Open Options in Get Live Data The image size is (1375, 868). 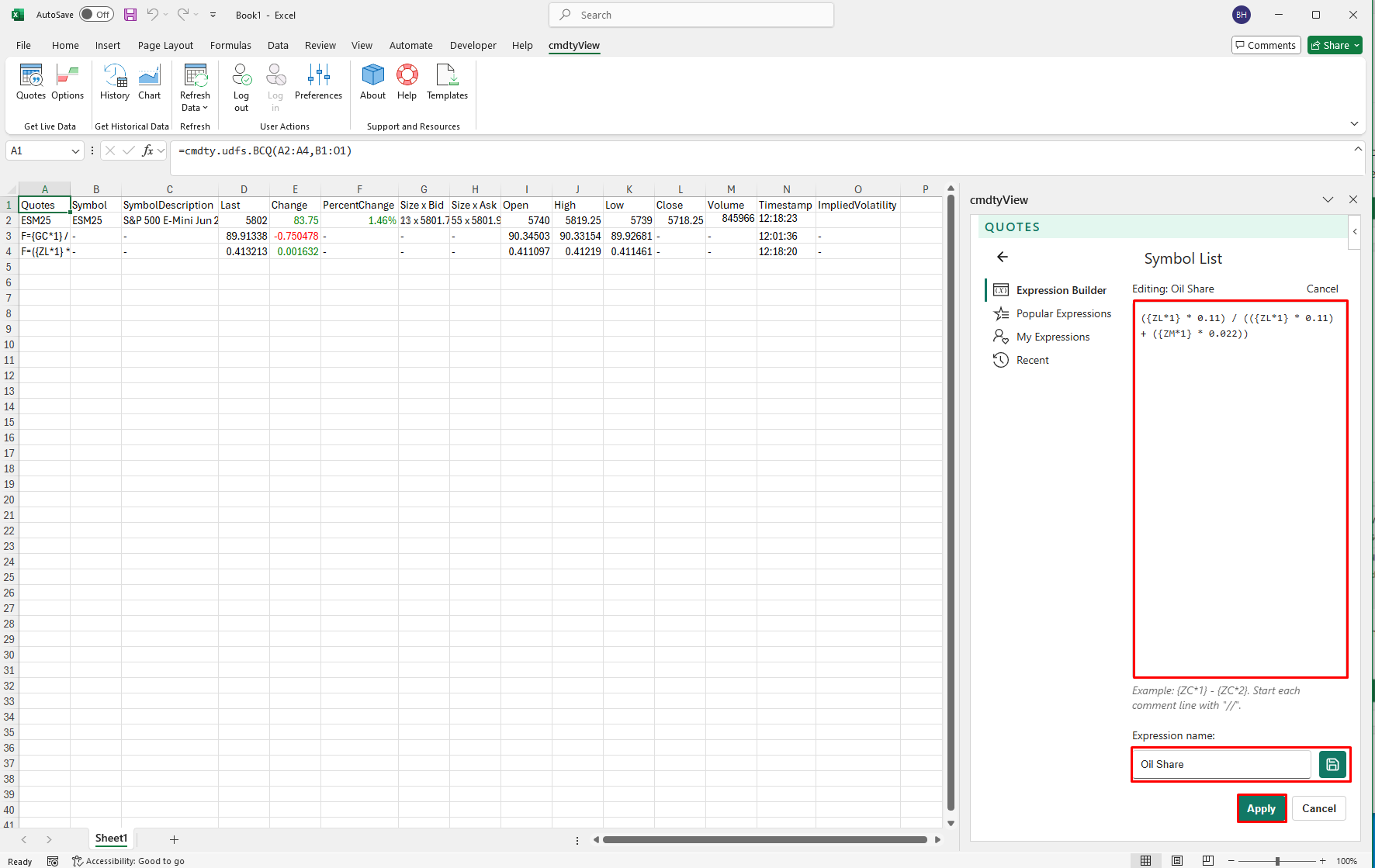coord(68,82)
